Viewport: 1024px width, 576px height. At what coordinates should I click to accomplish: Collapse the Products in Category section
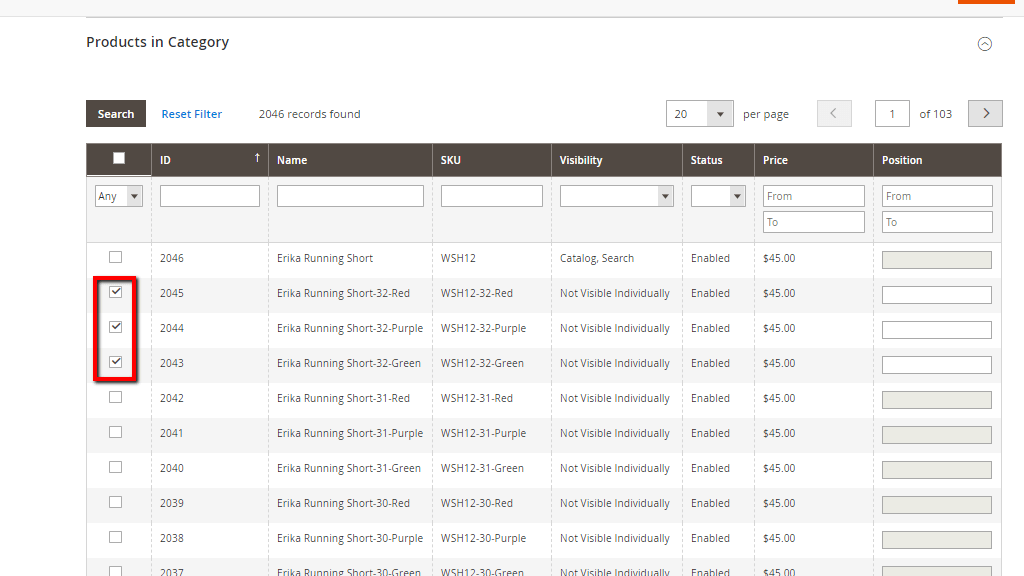pos(985,44)
